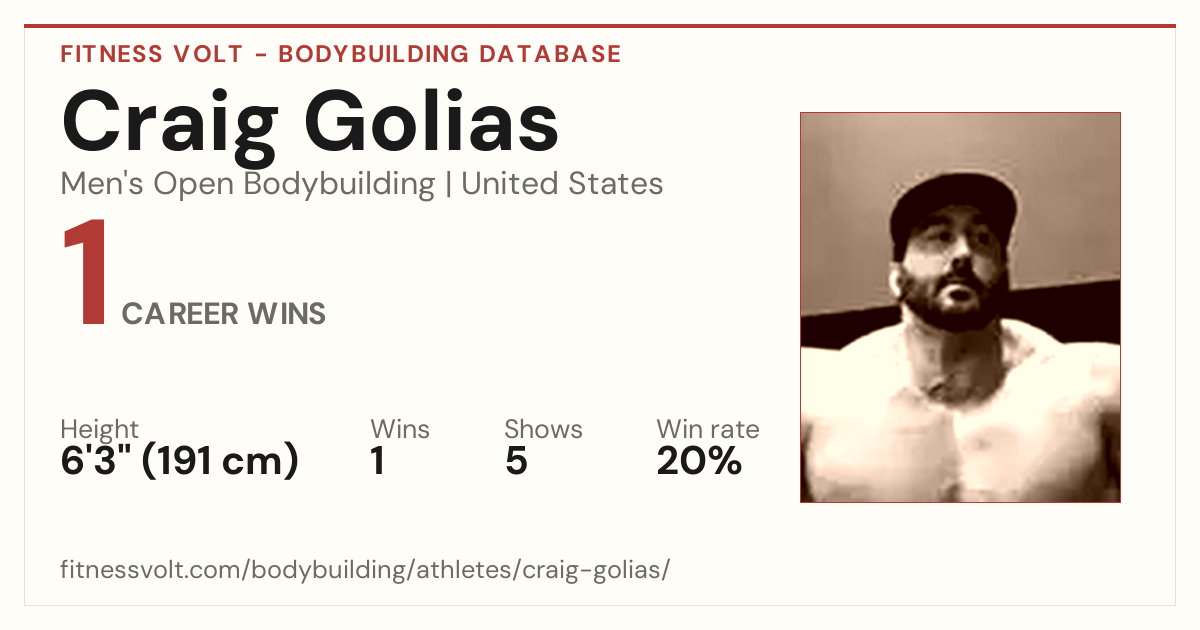Viewport: 1200px width, 630px height.
Task: Select the Craig Golias name heading
Action: [x=310, y=122]
